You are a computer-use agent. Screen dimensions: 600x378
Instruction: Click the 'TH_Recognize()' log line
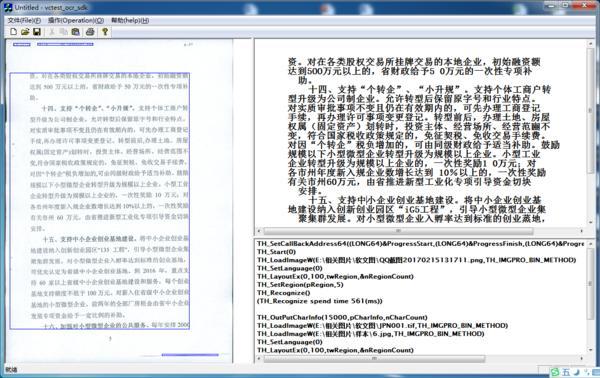[284, 293]
